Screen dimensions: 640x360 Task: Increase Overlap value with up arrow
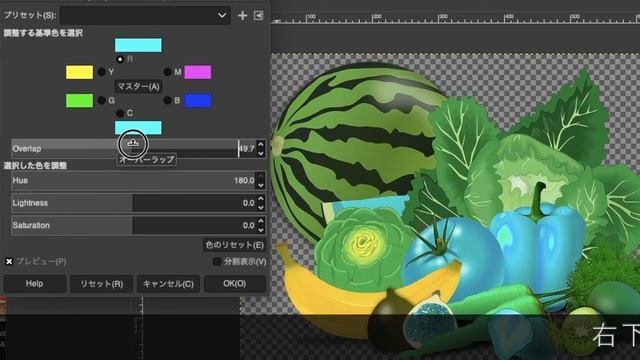tap(261, 144)
